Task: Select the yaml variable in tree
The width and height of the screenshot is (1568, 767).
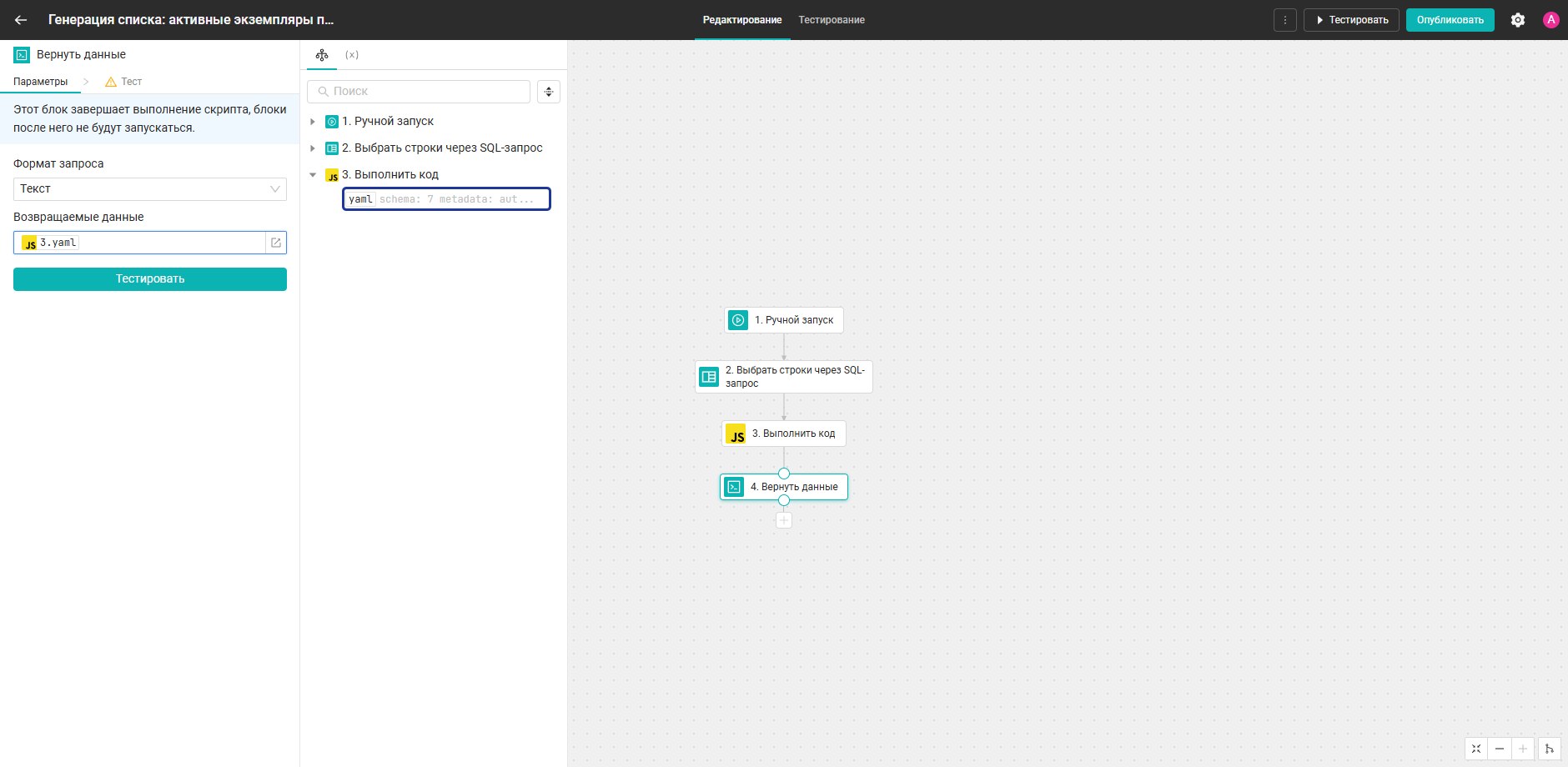Action: click(x=446, y=199)
